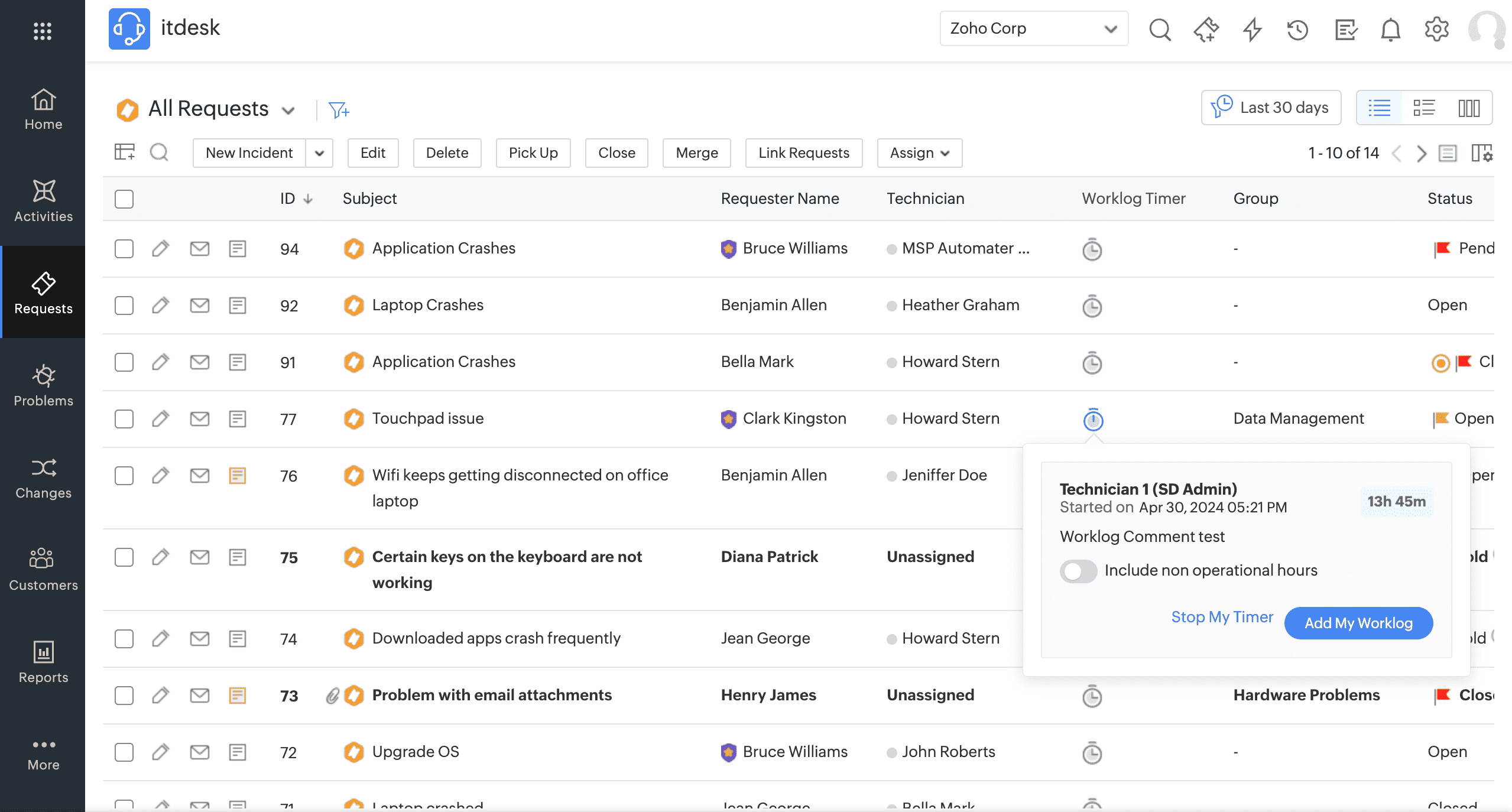Open the quick actions lightning icon
This screenshot has height=812, width=1512.
1252,29
